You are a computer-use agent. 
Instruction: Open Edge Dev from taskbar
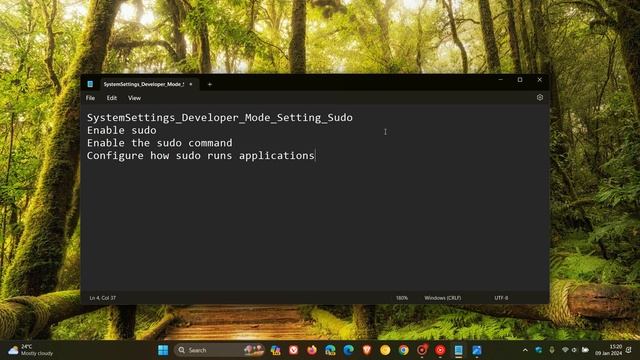(x=330, y=350)
